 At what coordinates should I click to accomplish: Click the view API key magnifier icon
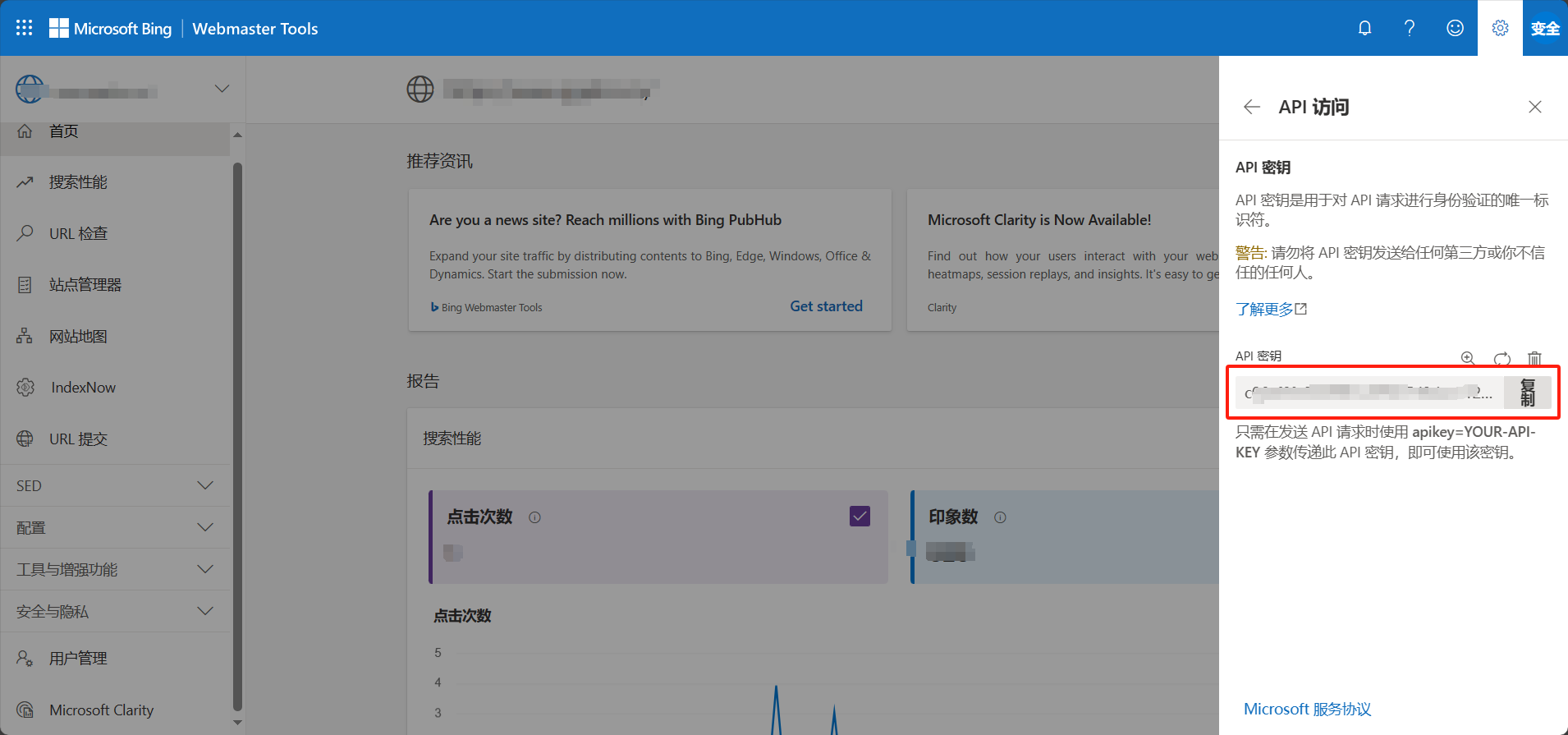click(1468, 357)
